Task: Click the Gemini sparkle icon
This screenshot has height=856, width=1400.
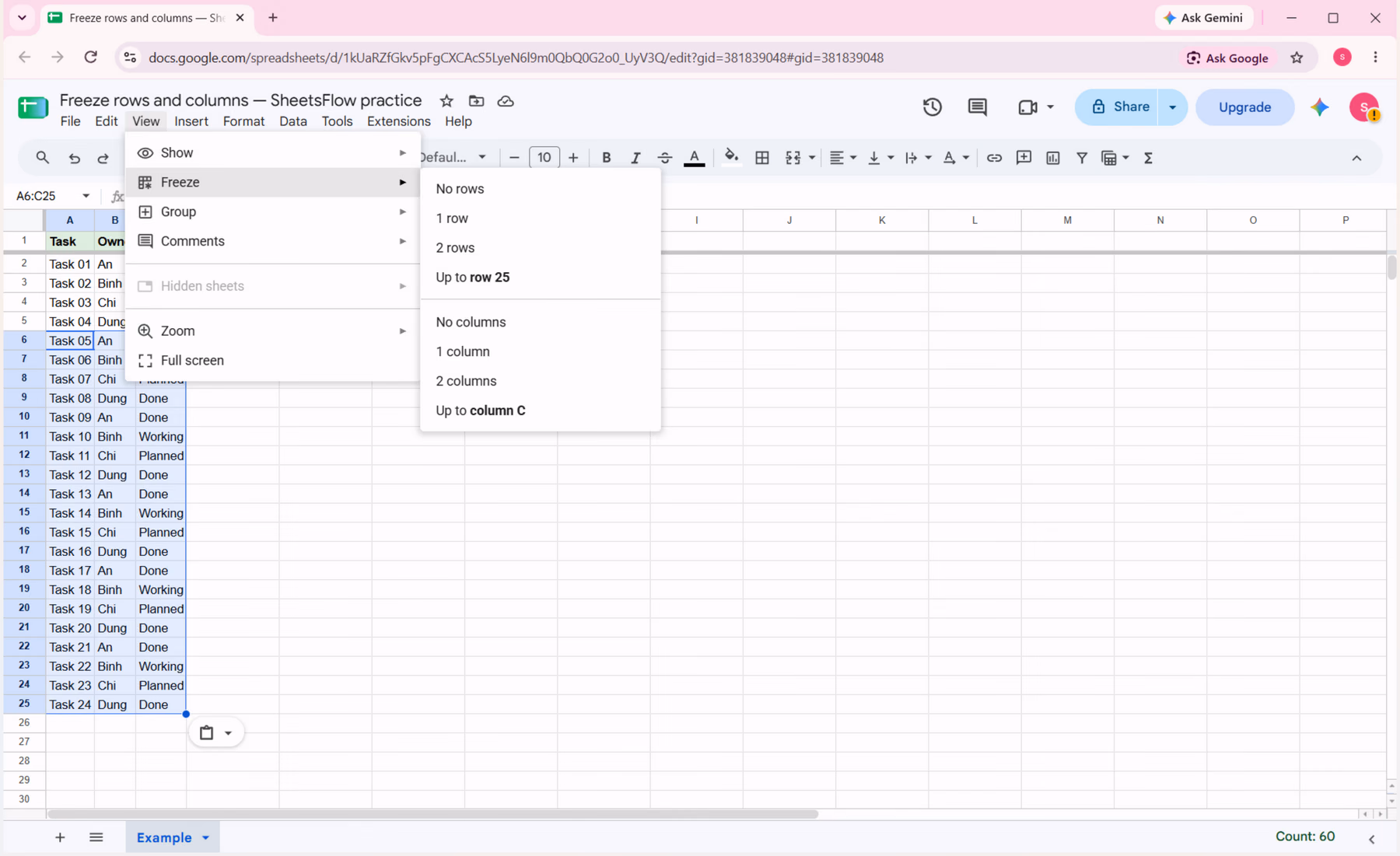Action: coord(1320,107)
